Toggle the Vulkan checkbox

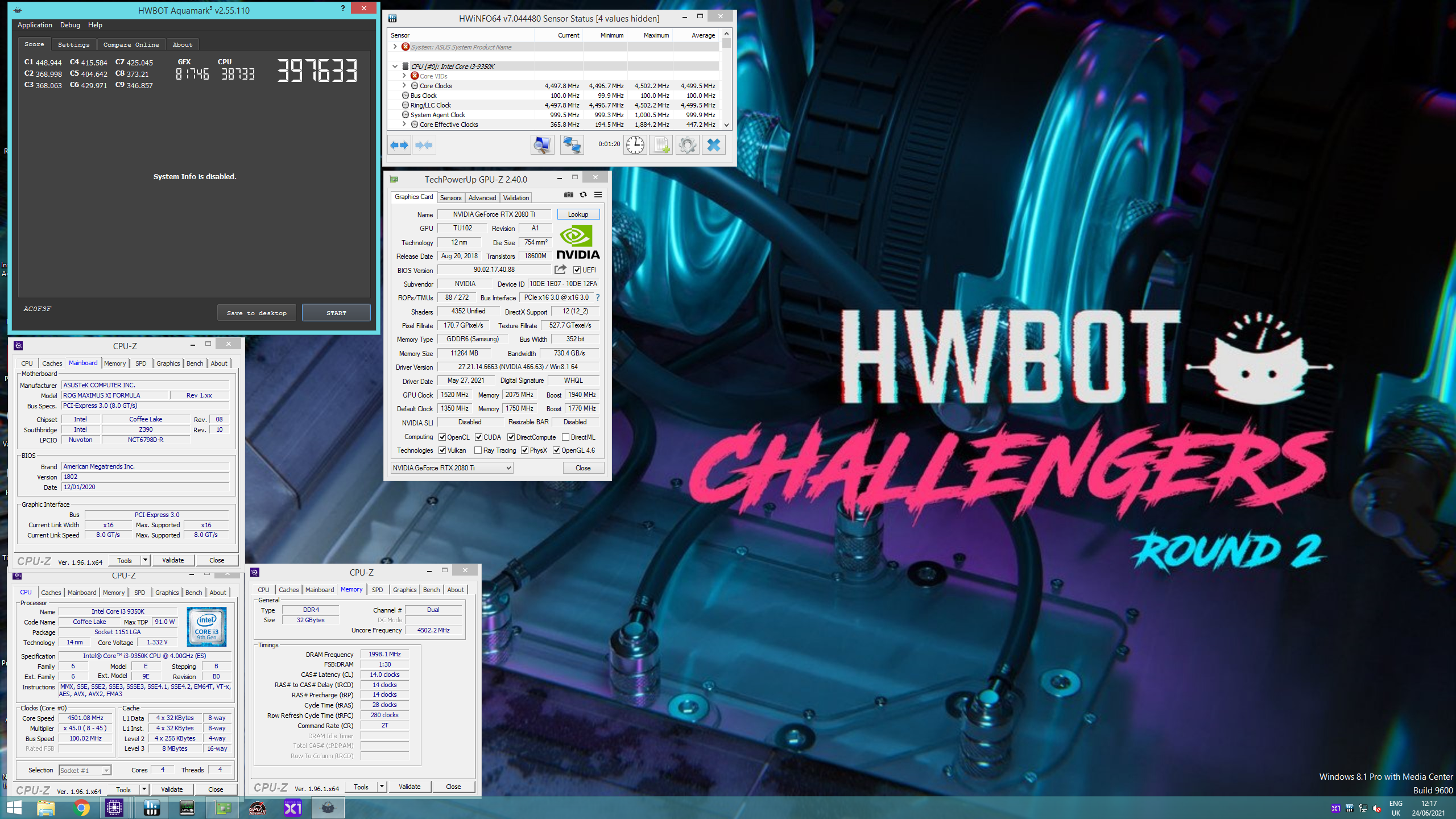click(442, 450)
